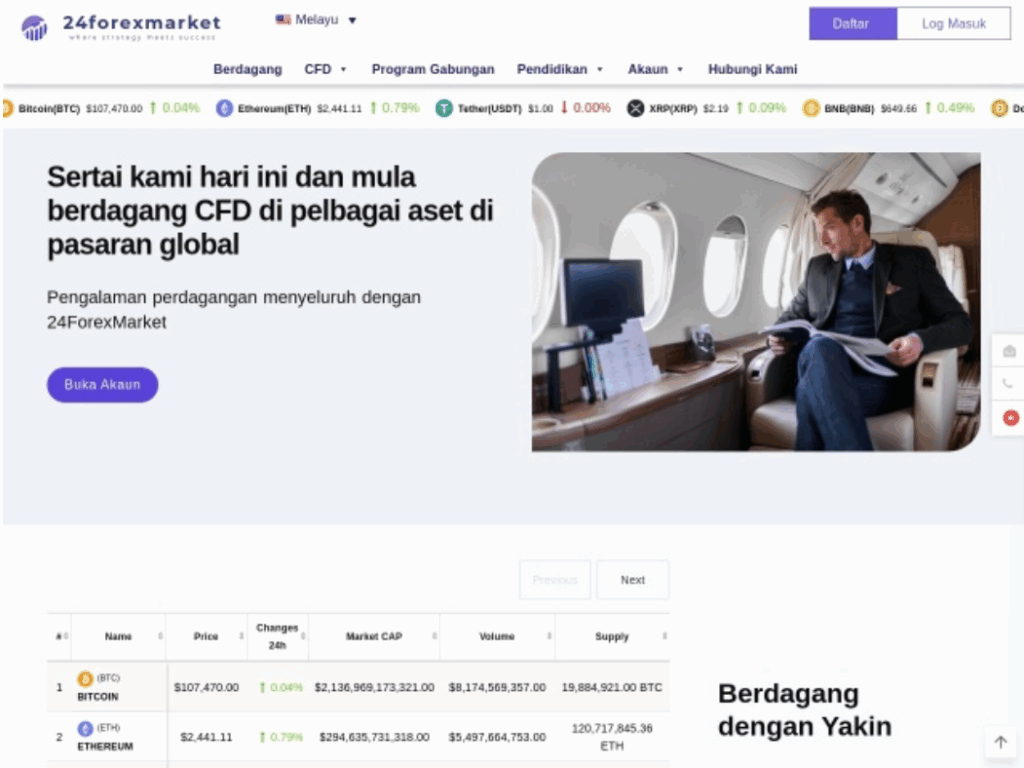Click the 24forexmarket logo icon

[35, 27]
